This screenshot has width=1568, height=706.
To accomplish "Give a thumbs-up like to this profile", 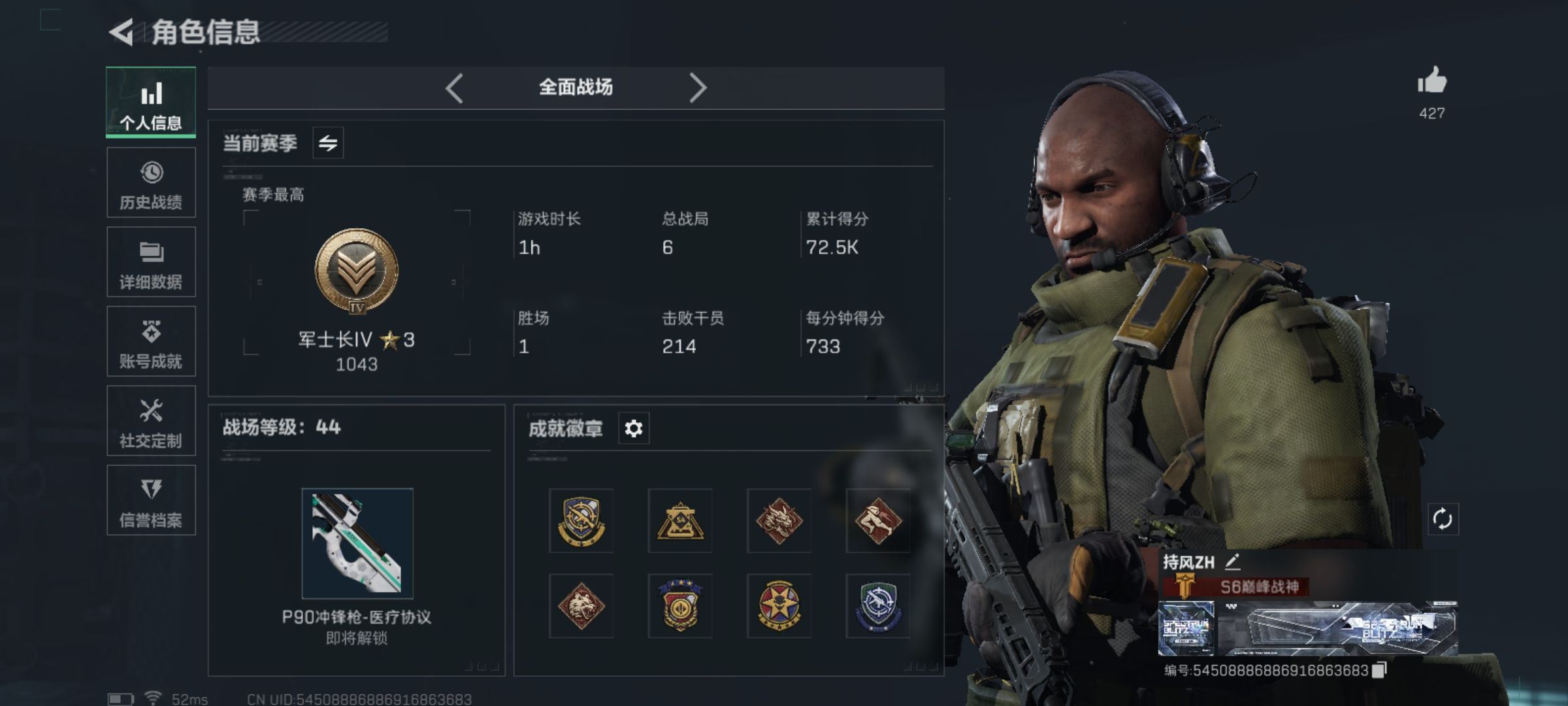I will (1432, 81).
